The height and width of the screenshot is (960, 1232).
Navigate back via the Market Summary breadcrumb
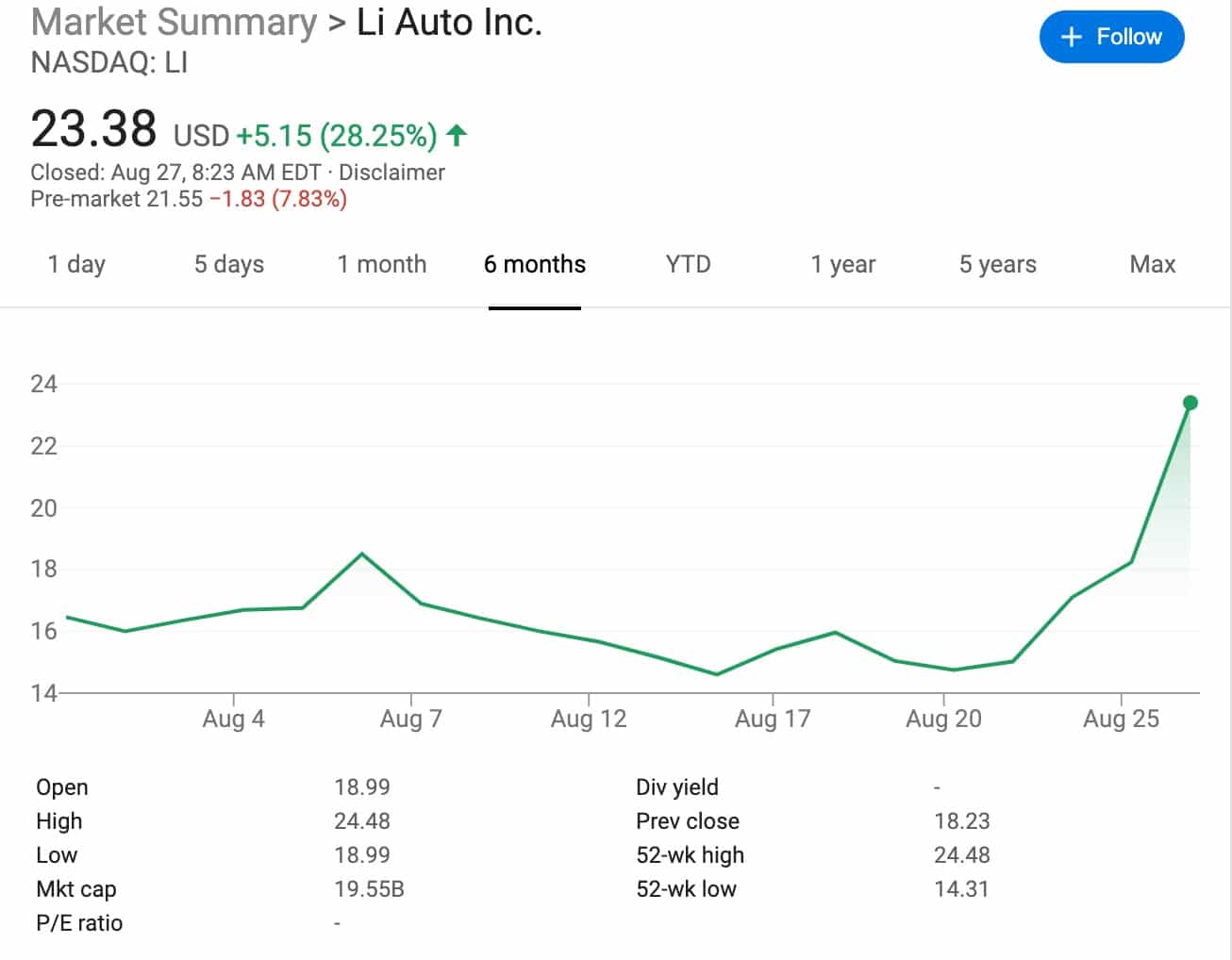click(173, 22)
